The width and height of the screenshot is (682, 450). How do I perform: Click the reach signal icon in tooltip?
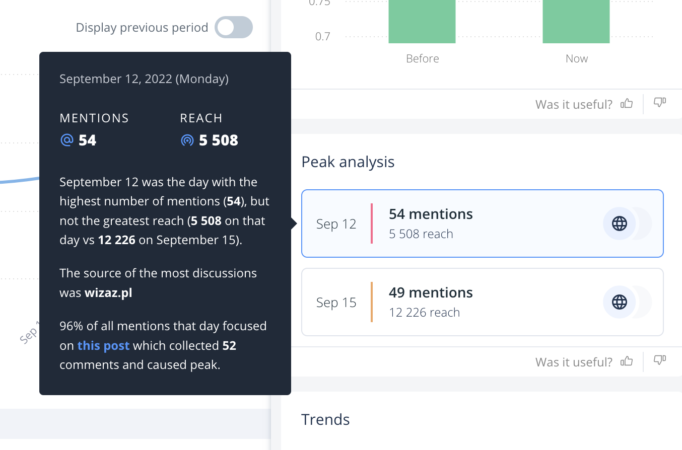pos(187,140)
